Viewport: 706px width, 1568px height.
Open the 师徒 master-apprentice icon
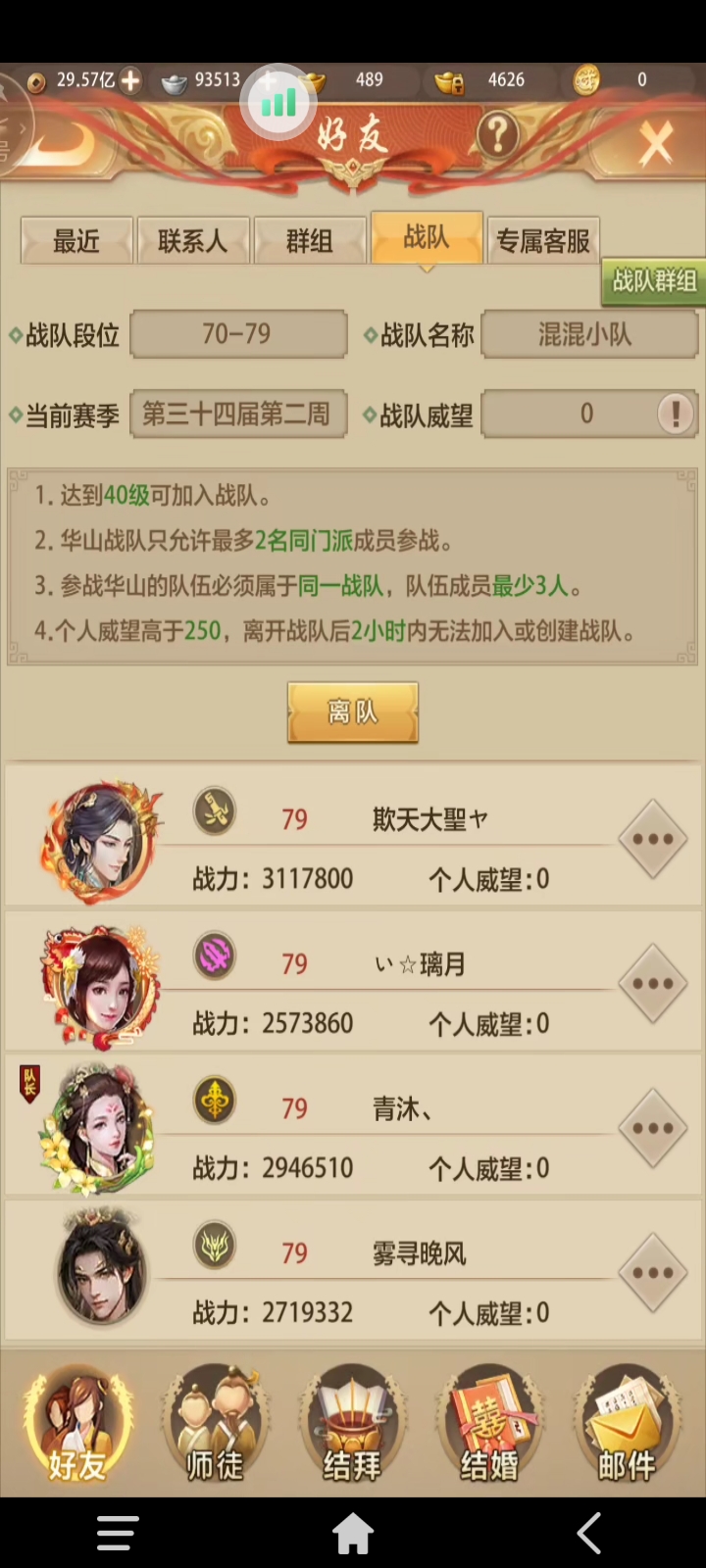[x=214, y=1423]
